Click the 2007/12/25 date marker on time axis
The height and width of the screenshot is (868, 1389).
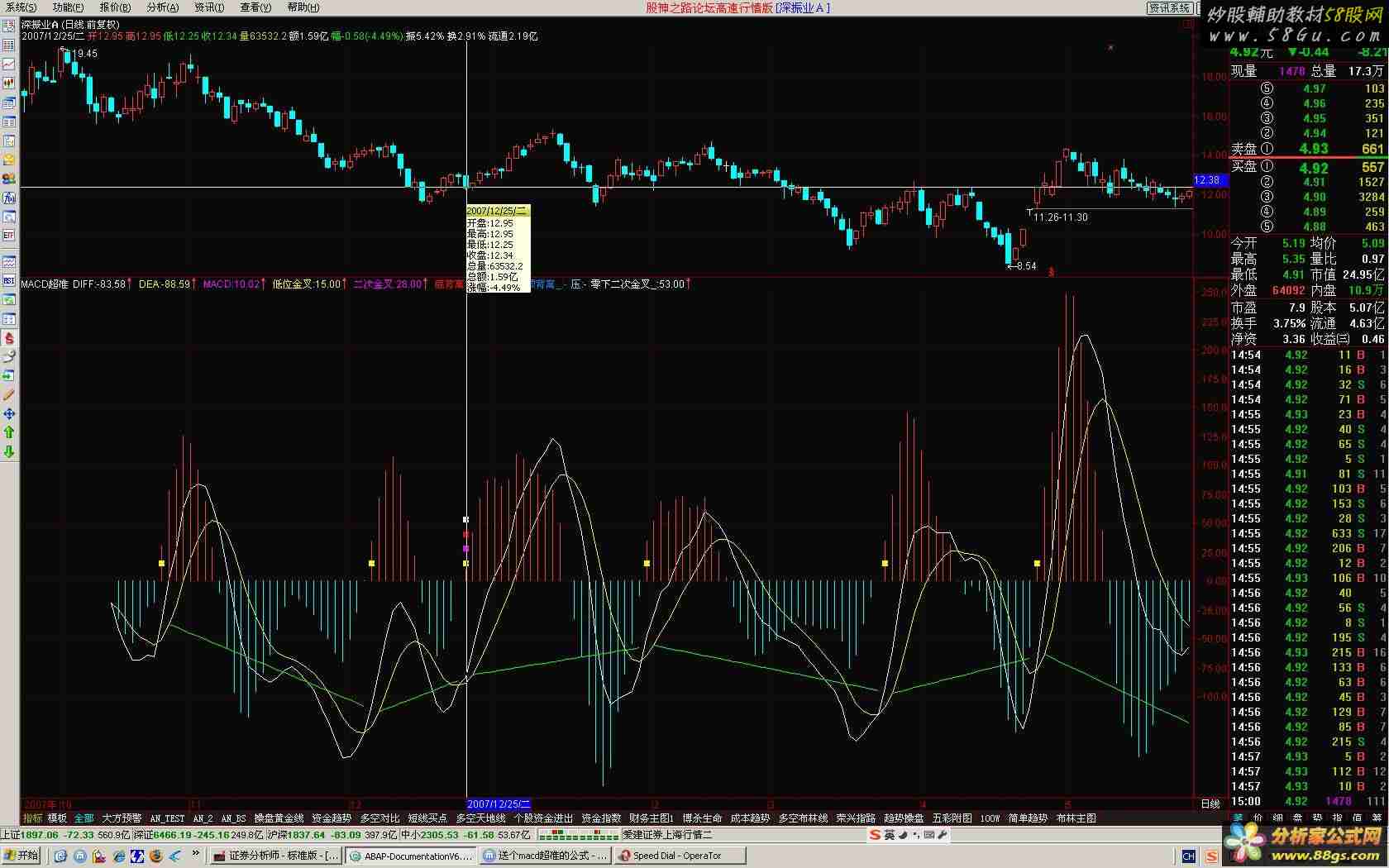coord(499,804)
